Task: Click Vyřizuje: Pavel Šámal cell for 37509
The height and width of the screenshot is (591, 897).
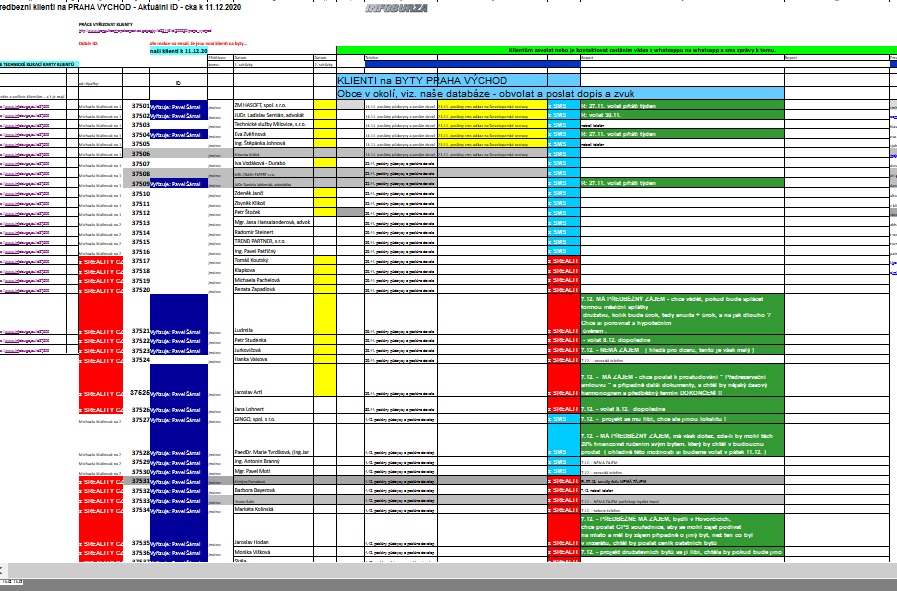Action: coord(178,184)
